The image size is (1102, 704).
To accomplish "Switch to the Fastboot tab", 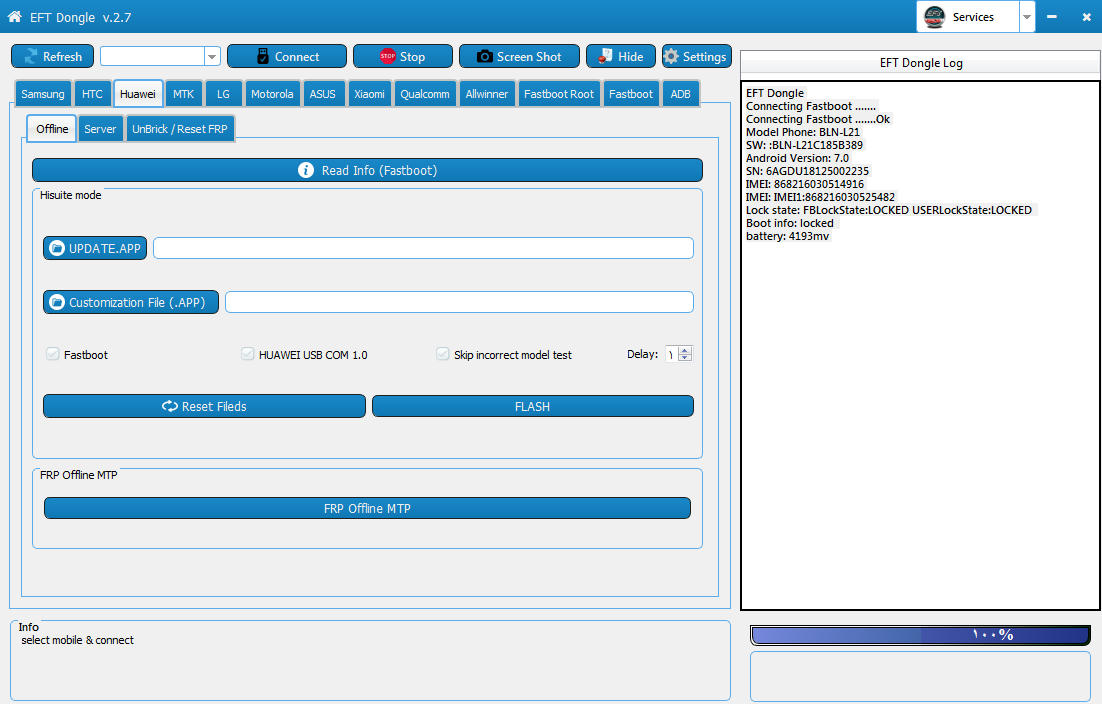I will pyautogui.click(x=631, y=93).
